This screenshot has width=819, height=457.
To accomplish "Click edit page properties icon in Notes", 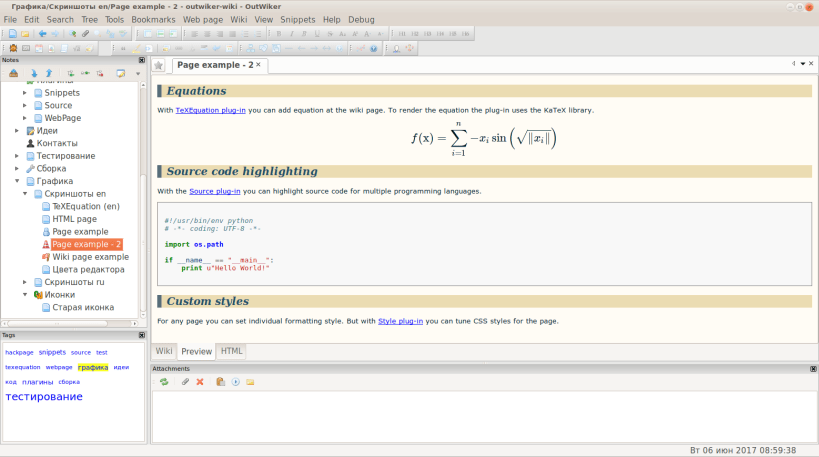I will click(121, 74).
